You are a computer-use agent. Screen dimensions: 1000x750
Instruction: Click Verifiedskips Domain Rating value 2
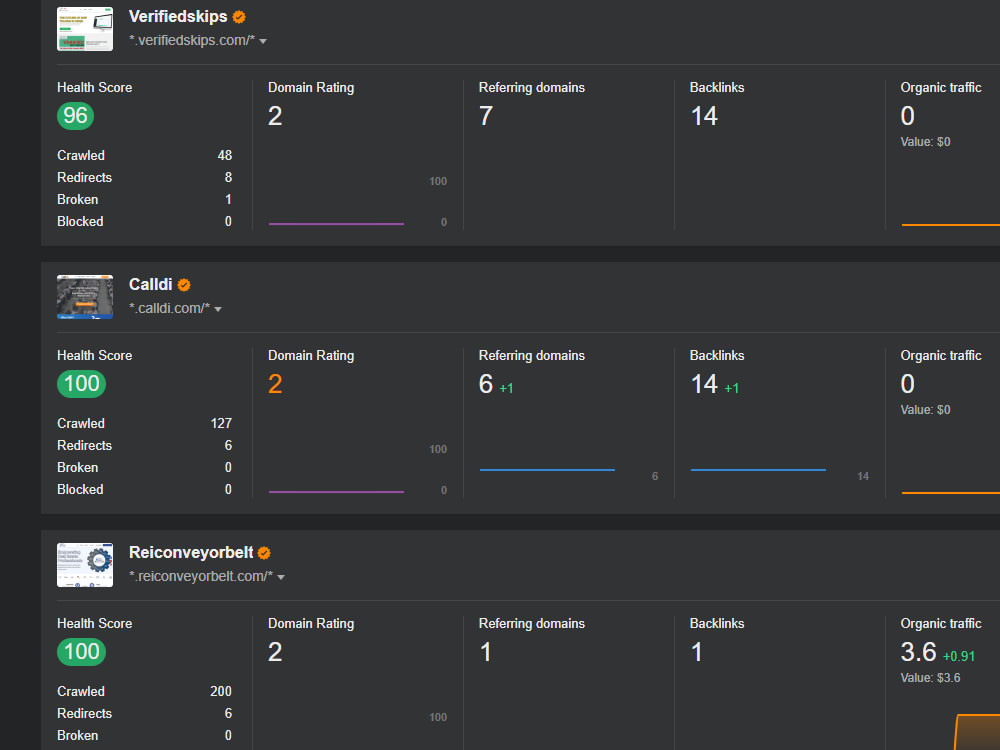point(275,116)
